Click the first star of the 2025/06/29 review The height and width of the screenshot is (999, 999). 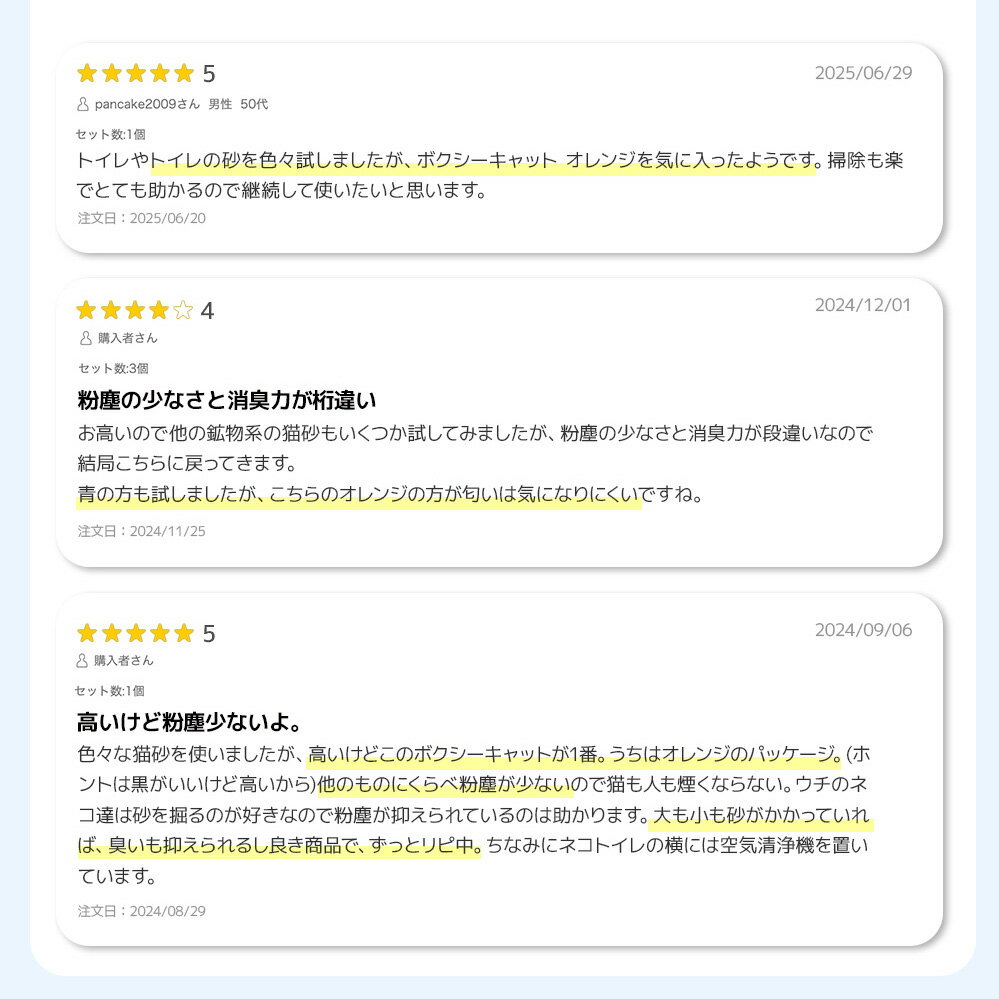pos(87,73)
